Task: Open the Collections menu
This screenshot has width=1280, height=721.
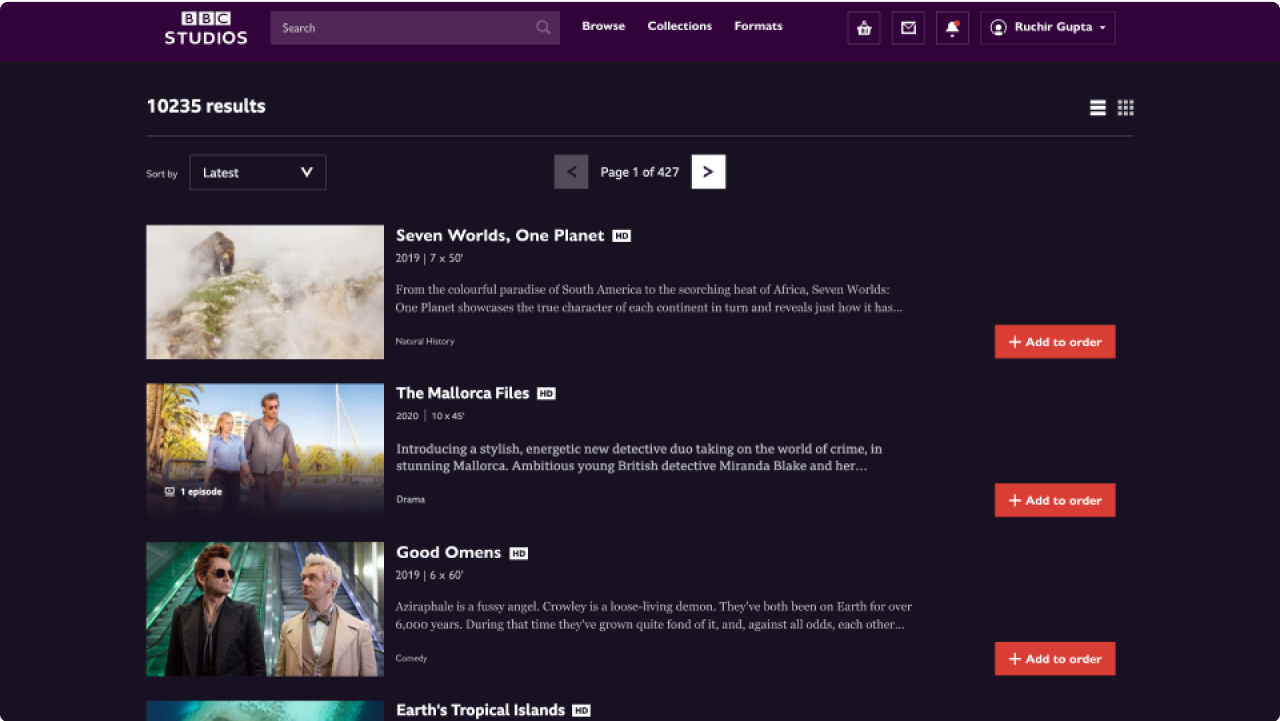Action: pyautogui.click(x=679, y=26)
